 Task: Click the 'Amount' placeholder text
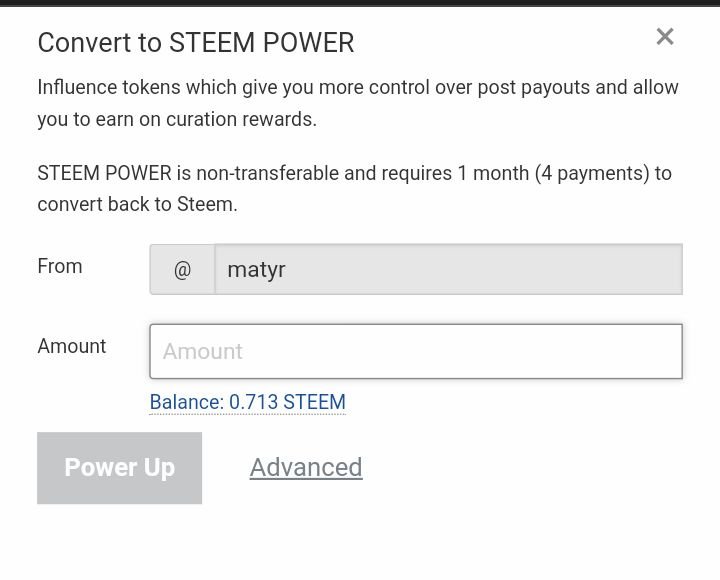point(203,351)
